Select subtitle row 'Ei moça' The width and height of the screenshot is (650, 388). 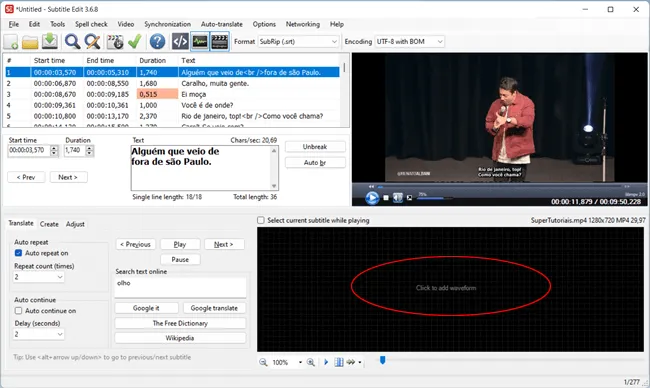pyautogui.click(x=172, y=94)
